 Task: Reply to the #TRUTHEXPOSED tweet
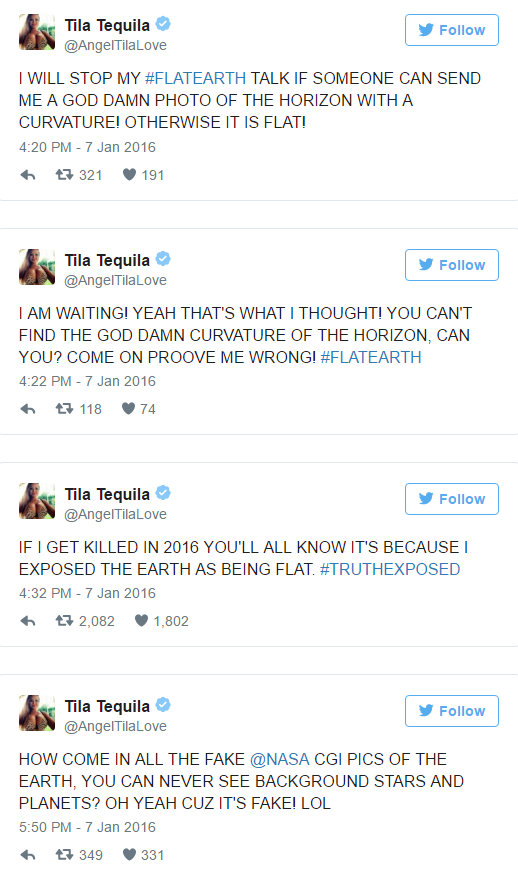[x=28, y=621]
